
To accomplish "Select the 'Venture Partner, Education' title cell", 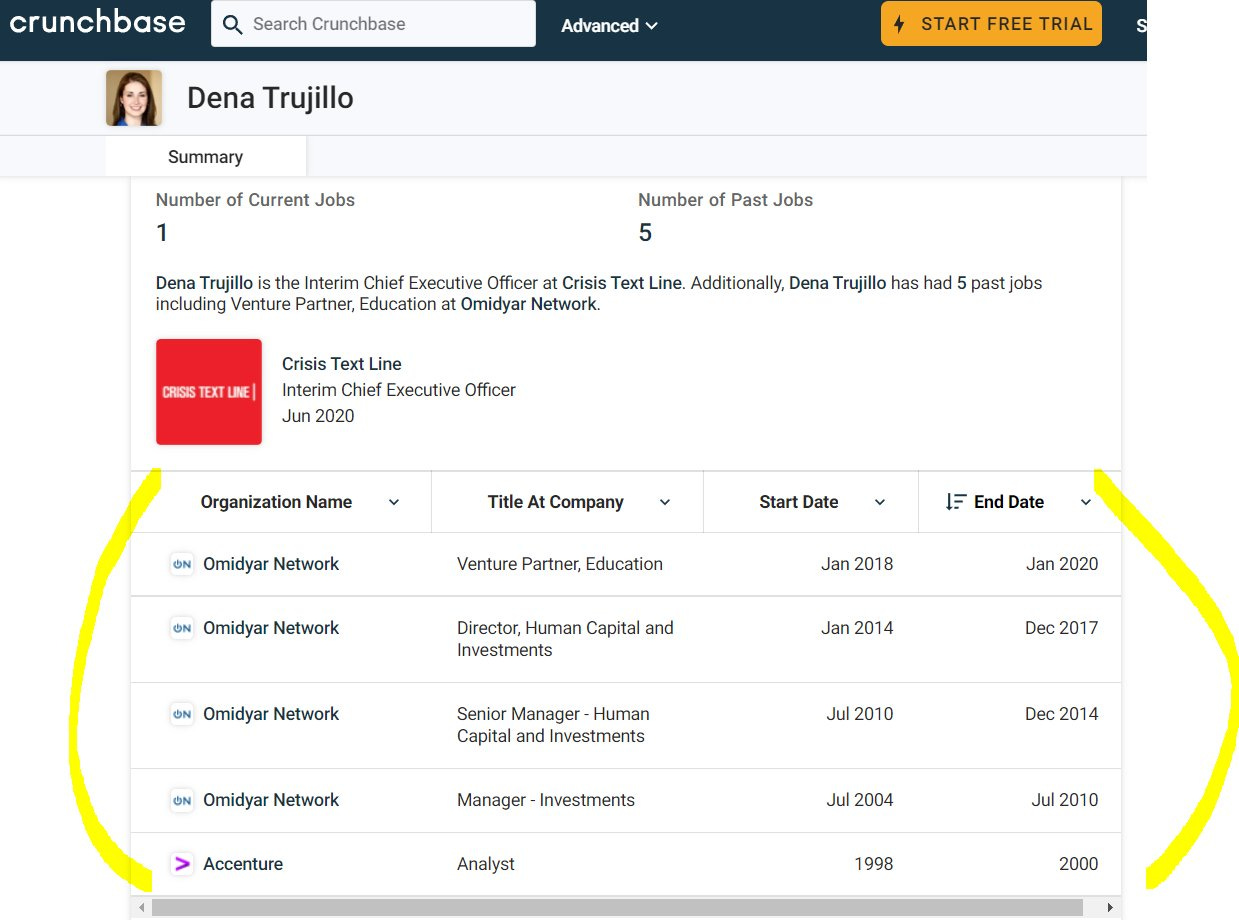I will click(560, 564).
